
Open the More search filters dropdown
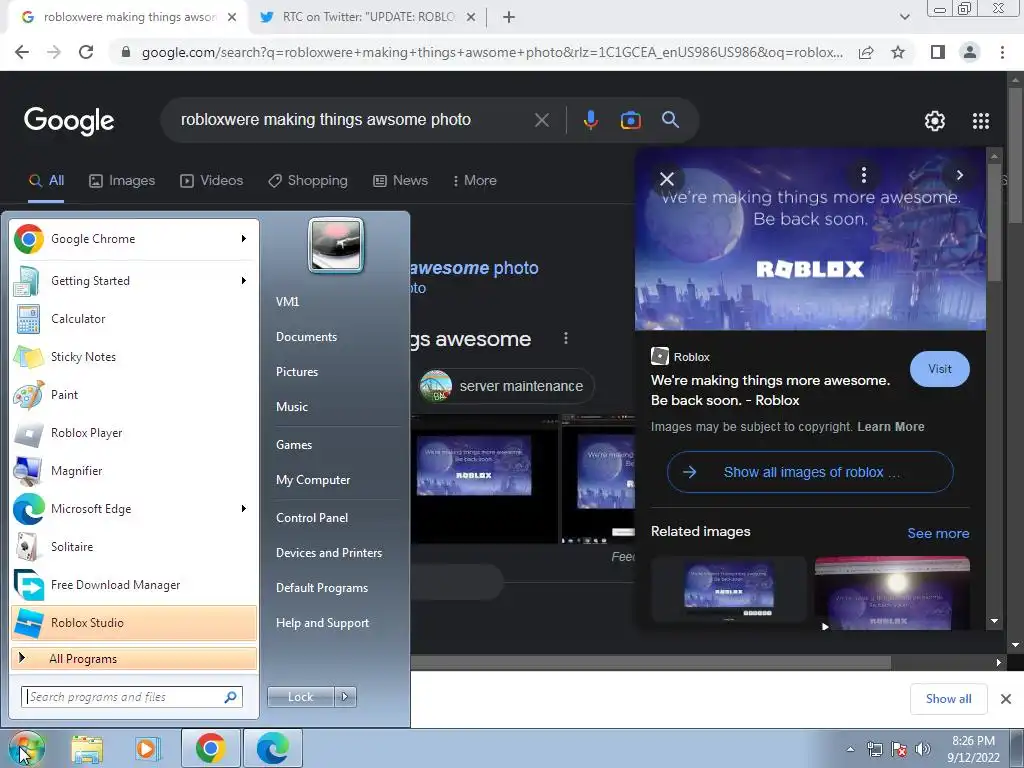[x=475, y=180]
